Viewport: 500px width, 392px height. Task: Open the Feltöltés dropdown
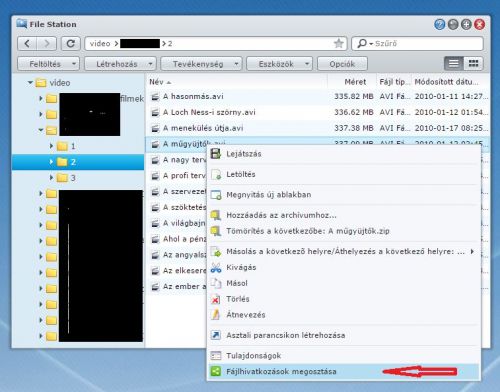[48, 64]
